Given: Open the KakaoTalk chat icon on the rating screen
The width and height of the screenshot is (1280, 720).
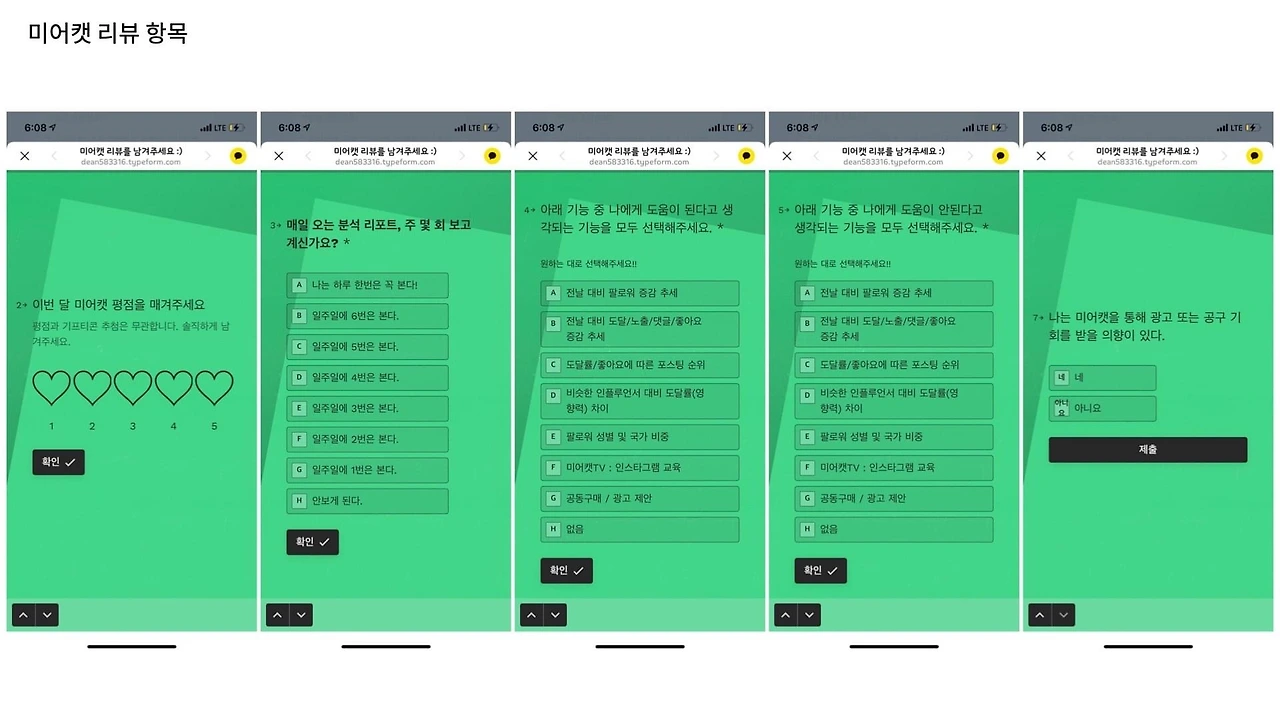Looking at the screenshot, I should point(238,156).
